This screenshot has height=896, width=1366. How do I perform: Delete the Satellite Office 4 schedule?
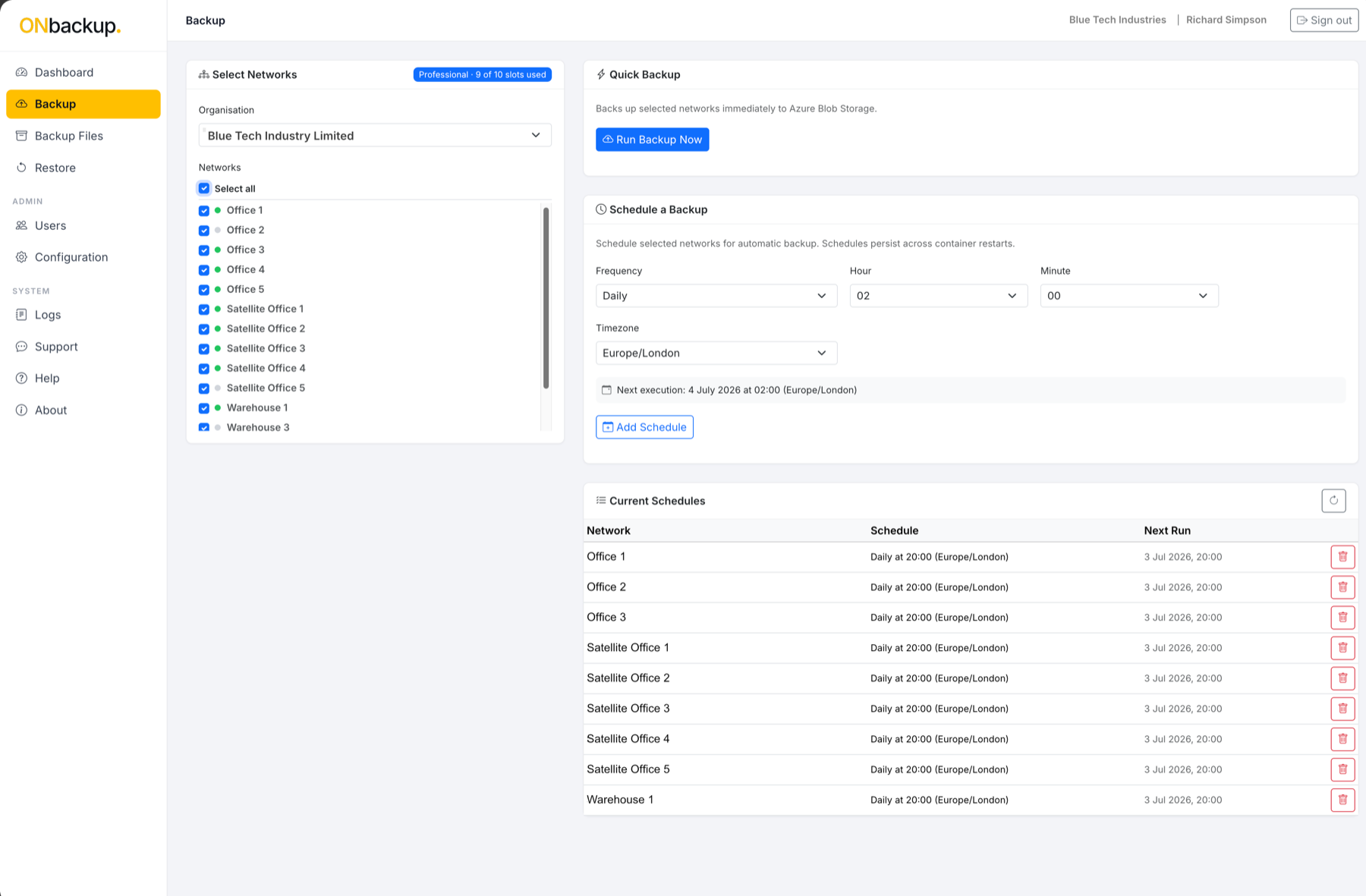1342,739
